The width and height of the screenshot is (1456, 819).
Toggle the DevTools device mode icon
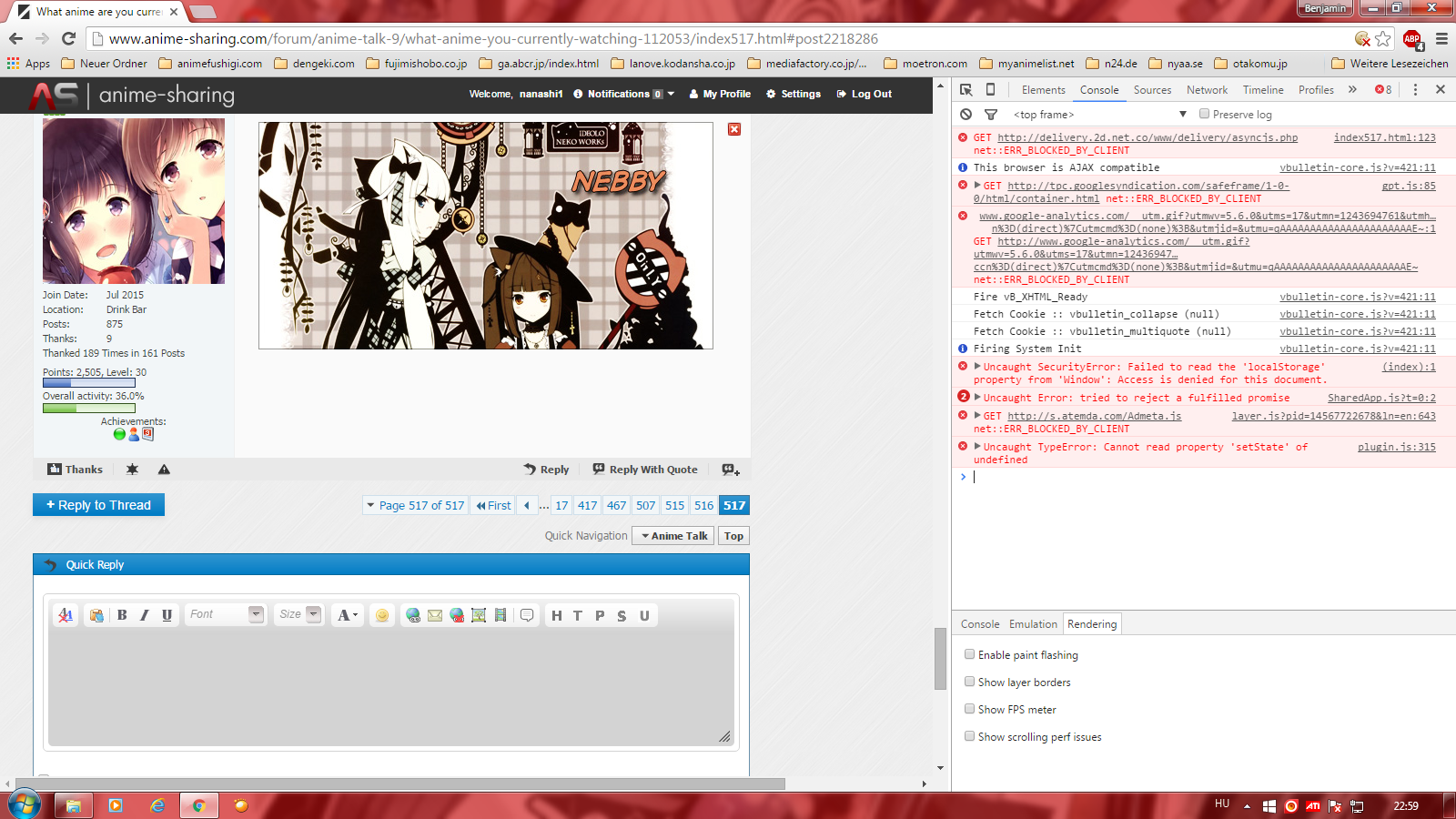click(x=991, y=90)
